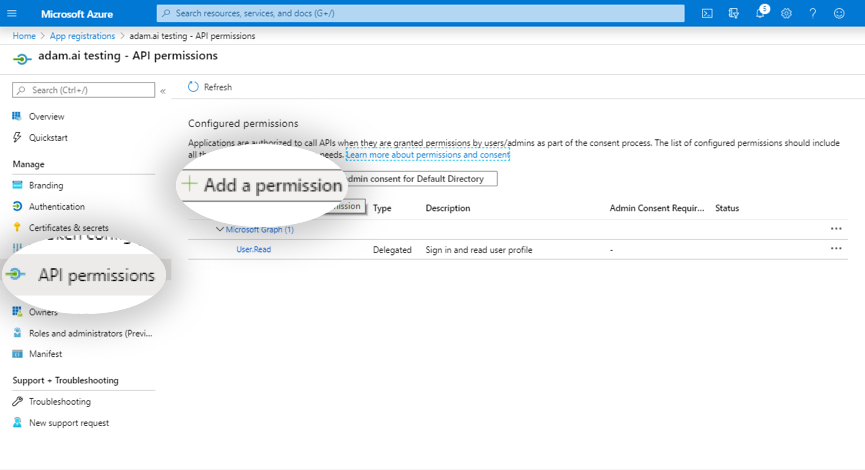This screenshot has width=865, height=470.
Task: Collapse sidebar with double chevron
Action: point(163,91)
